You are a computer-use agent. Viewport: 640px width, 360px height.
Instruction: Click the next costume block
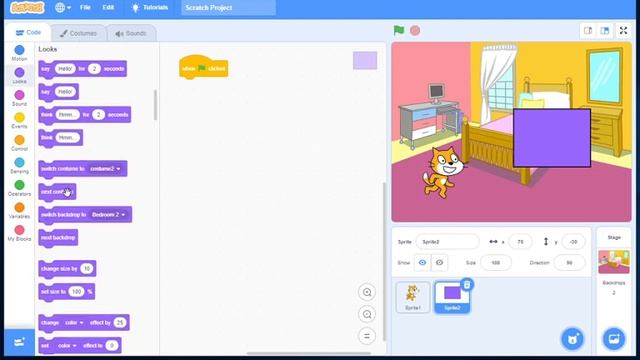tap(57, 192)
